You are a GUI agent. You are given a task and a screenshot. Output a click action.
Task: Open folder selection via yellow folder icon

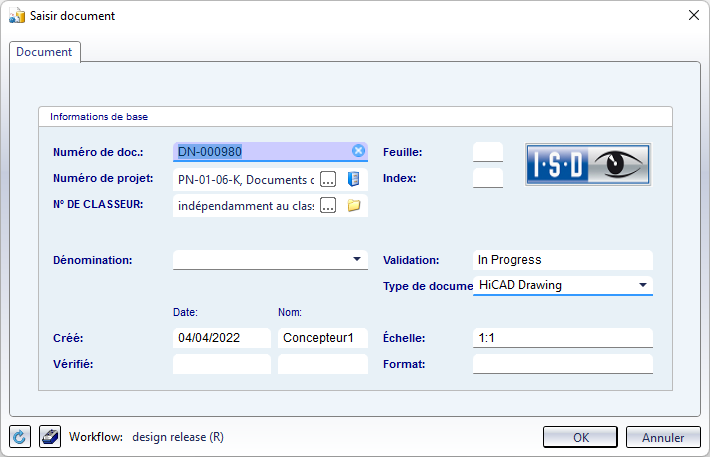[x=354, y=206]
